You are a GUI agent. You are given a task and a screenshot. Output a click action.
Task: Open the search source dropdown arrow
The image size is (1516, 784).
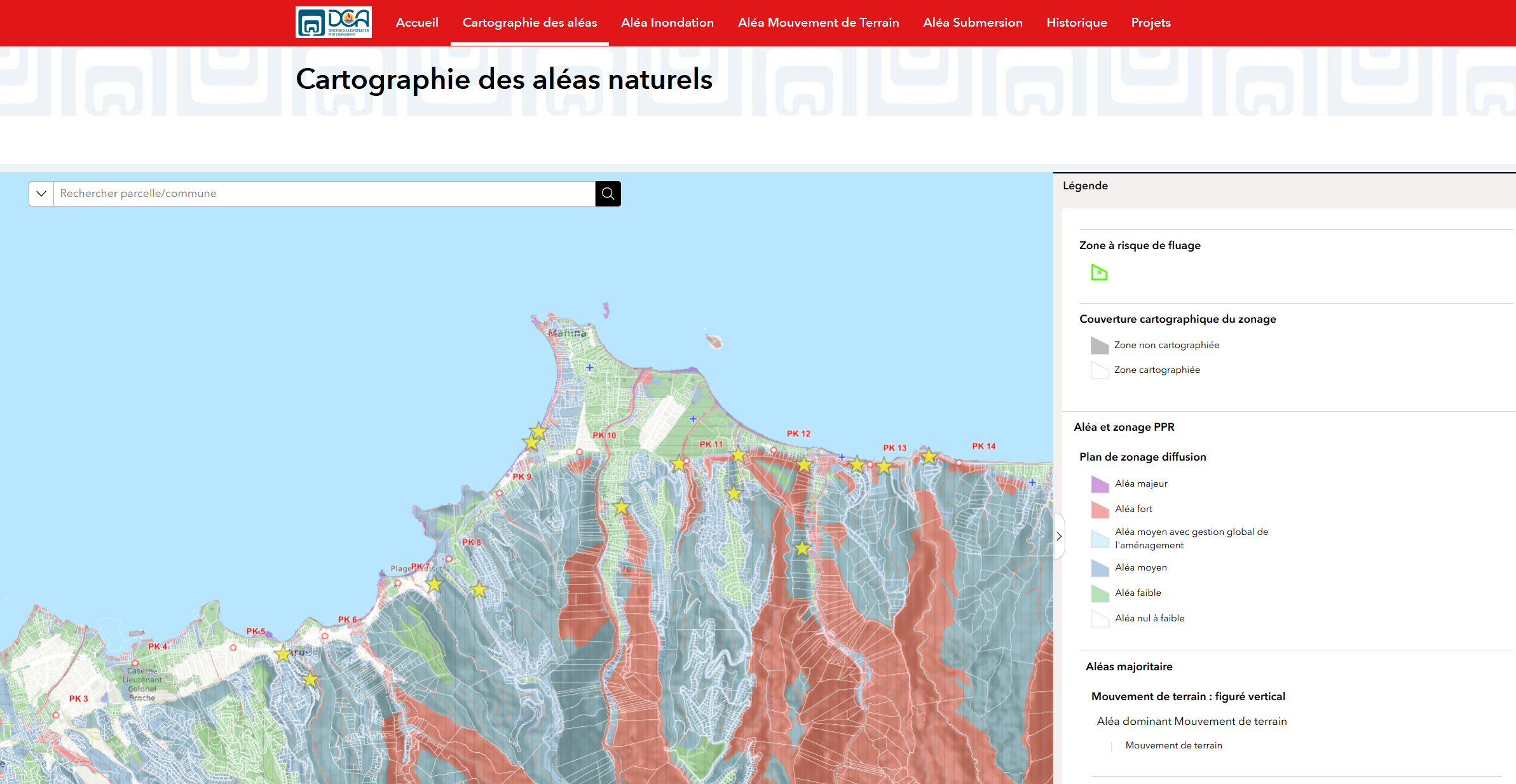[x=41, y=194]
